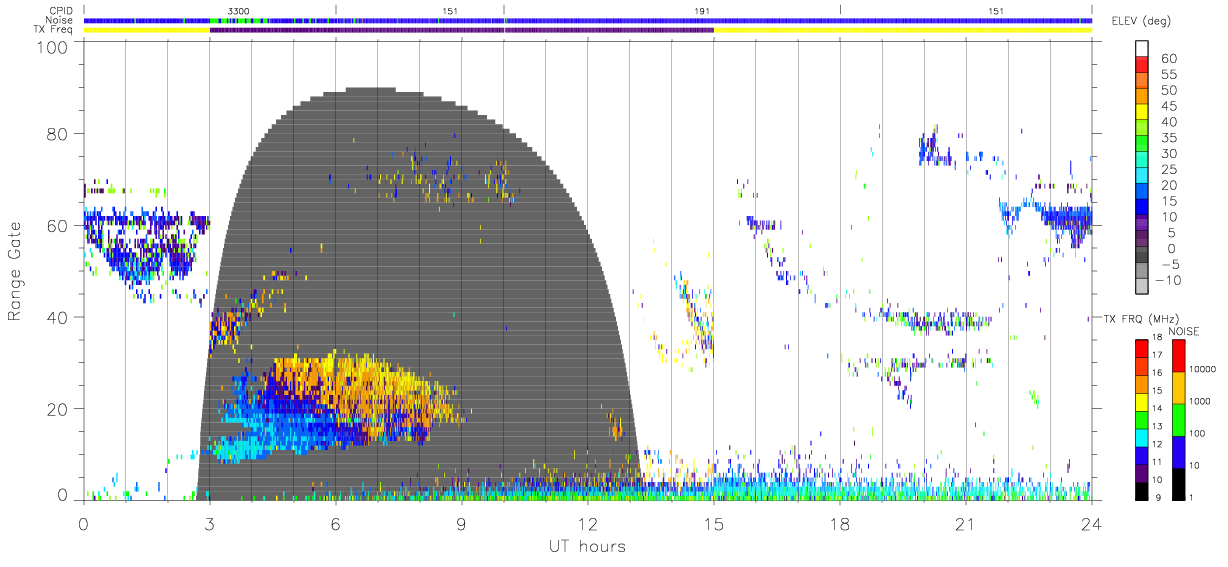Image resolution: width=1228 pixels, height=567 pixels.
Task: Click the 80 tick label on Range Gate axis
Action: [x=56, y=134]
